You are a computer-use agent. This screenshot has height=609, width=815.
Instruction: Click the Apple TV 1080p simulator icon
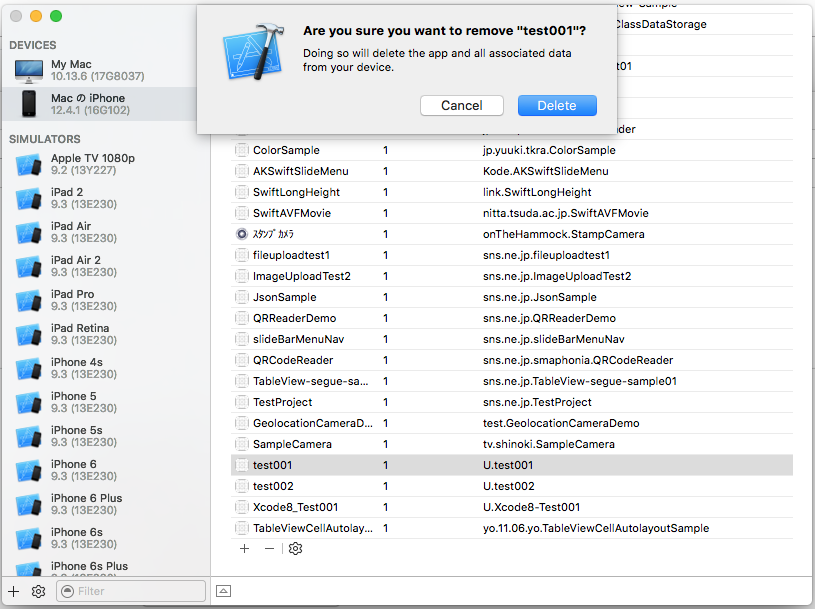29,165
